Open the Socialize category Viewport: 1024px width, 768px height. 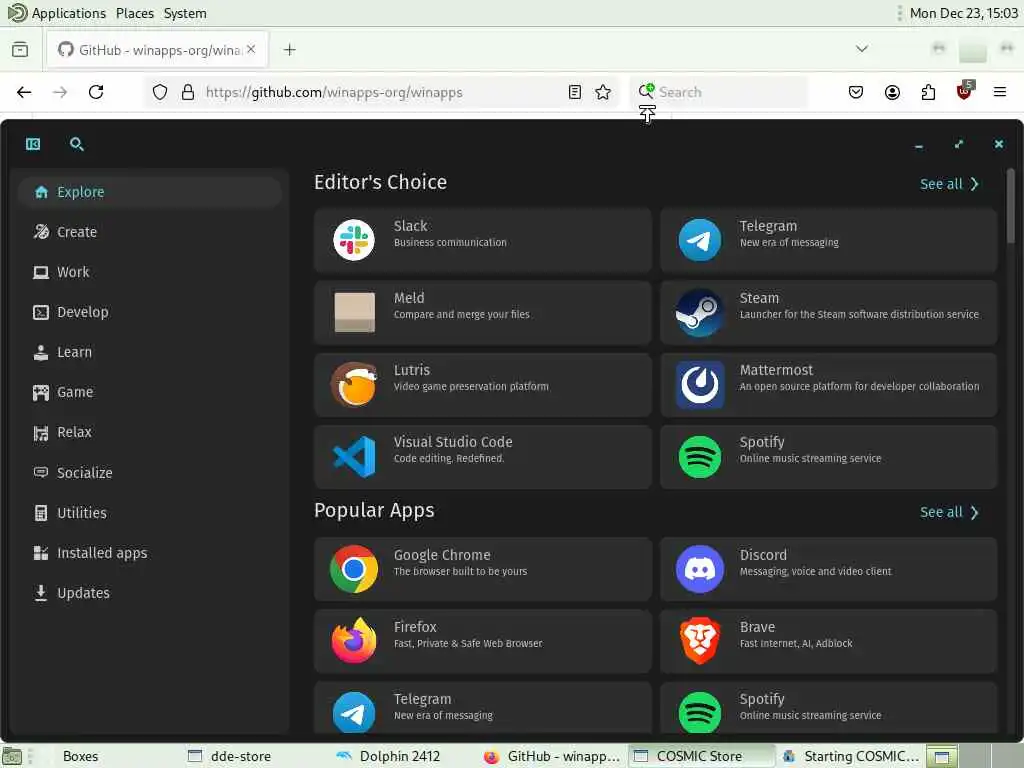(x=150, y=473)
